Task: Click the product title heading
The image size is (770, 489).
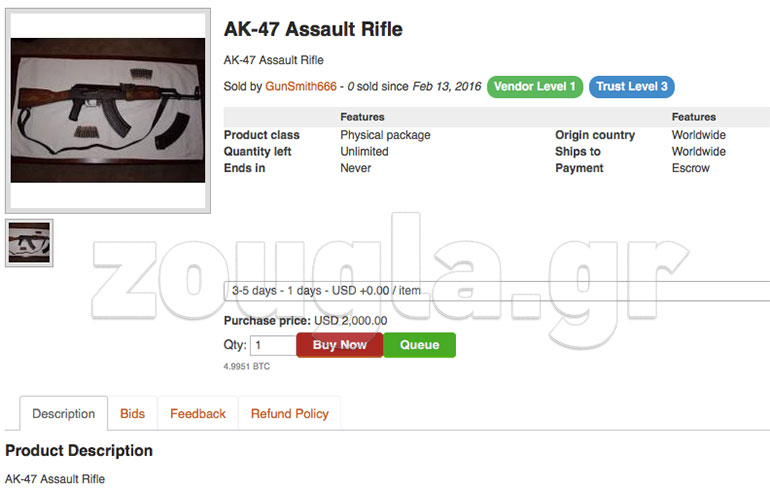Action: [313, 29]
